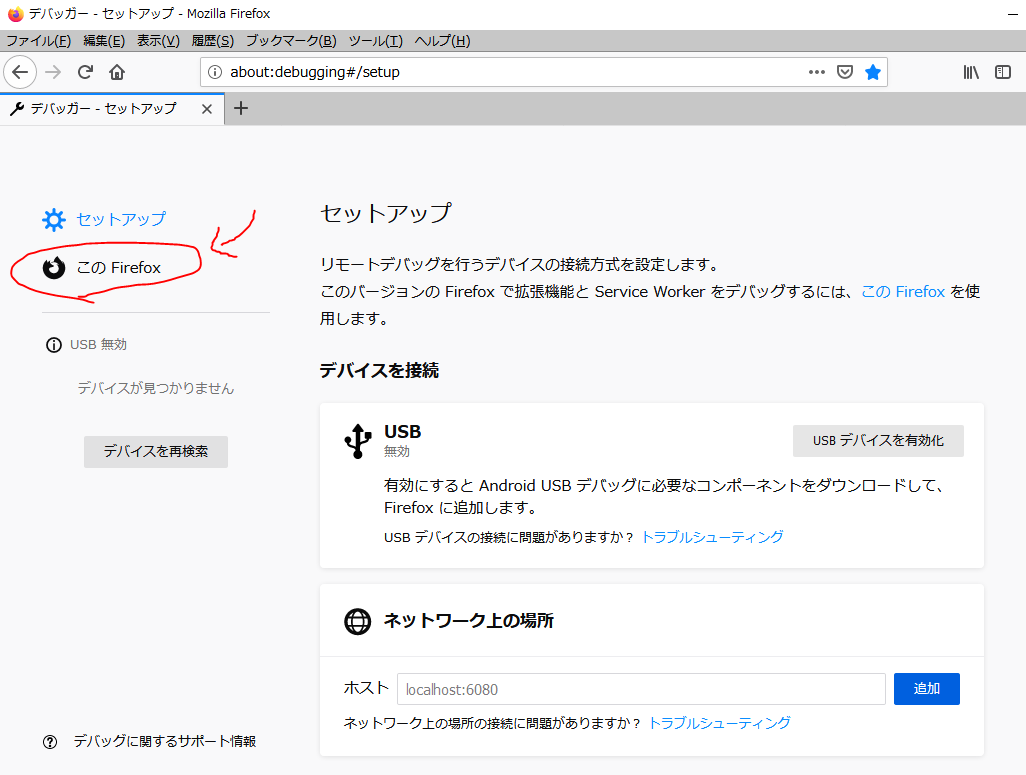Follow the この Firefox link in description
The width and height of the screenshot is (1026, 775).
click(x=903, y=291)
